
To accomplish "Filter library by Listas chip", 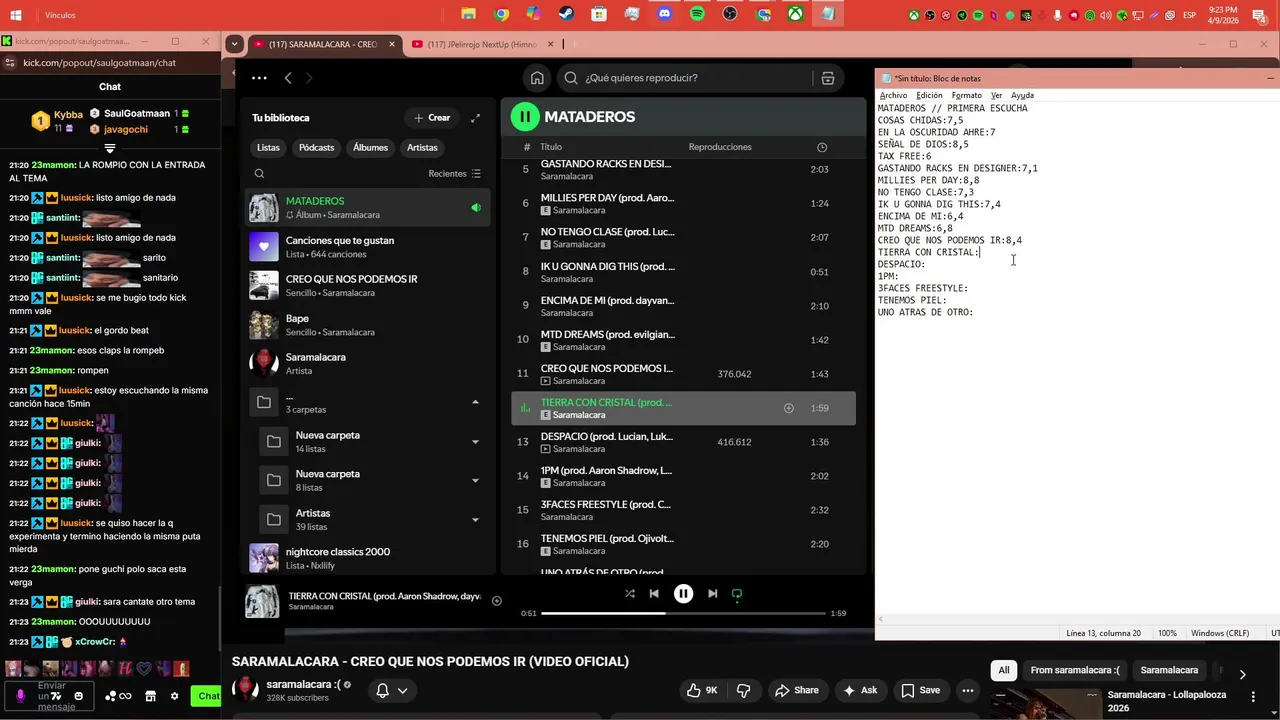I will point(268,147).
